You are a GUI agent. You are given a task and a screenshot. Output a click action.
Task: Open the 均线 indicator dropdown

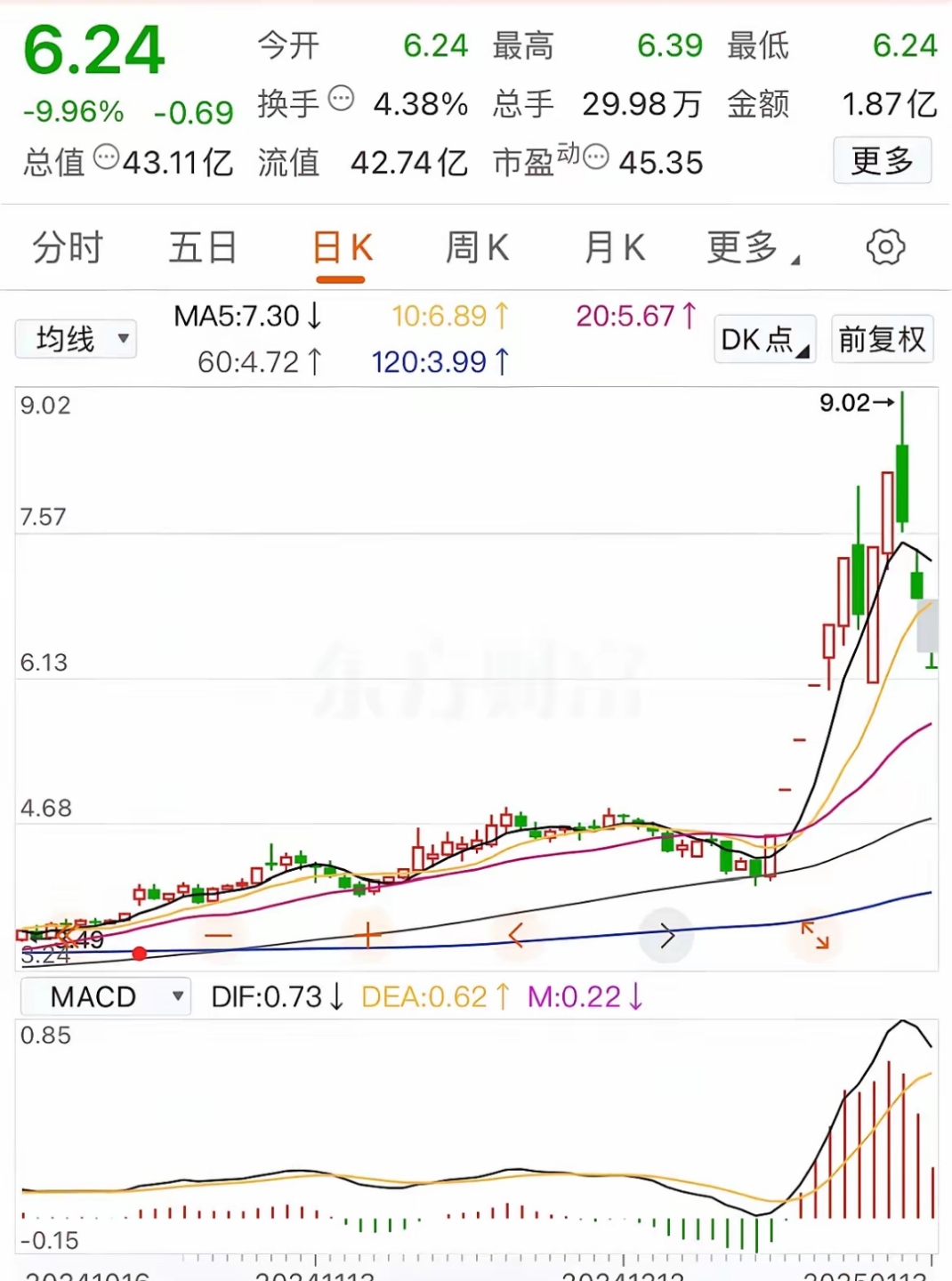[76, 339]
